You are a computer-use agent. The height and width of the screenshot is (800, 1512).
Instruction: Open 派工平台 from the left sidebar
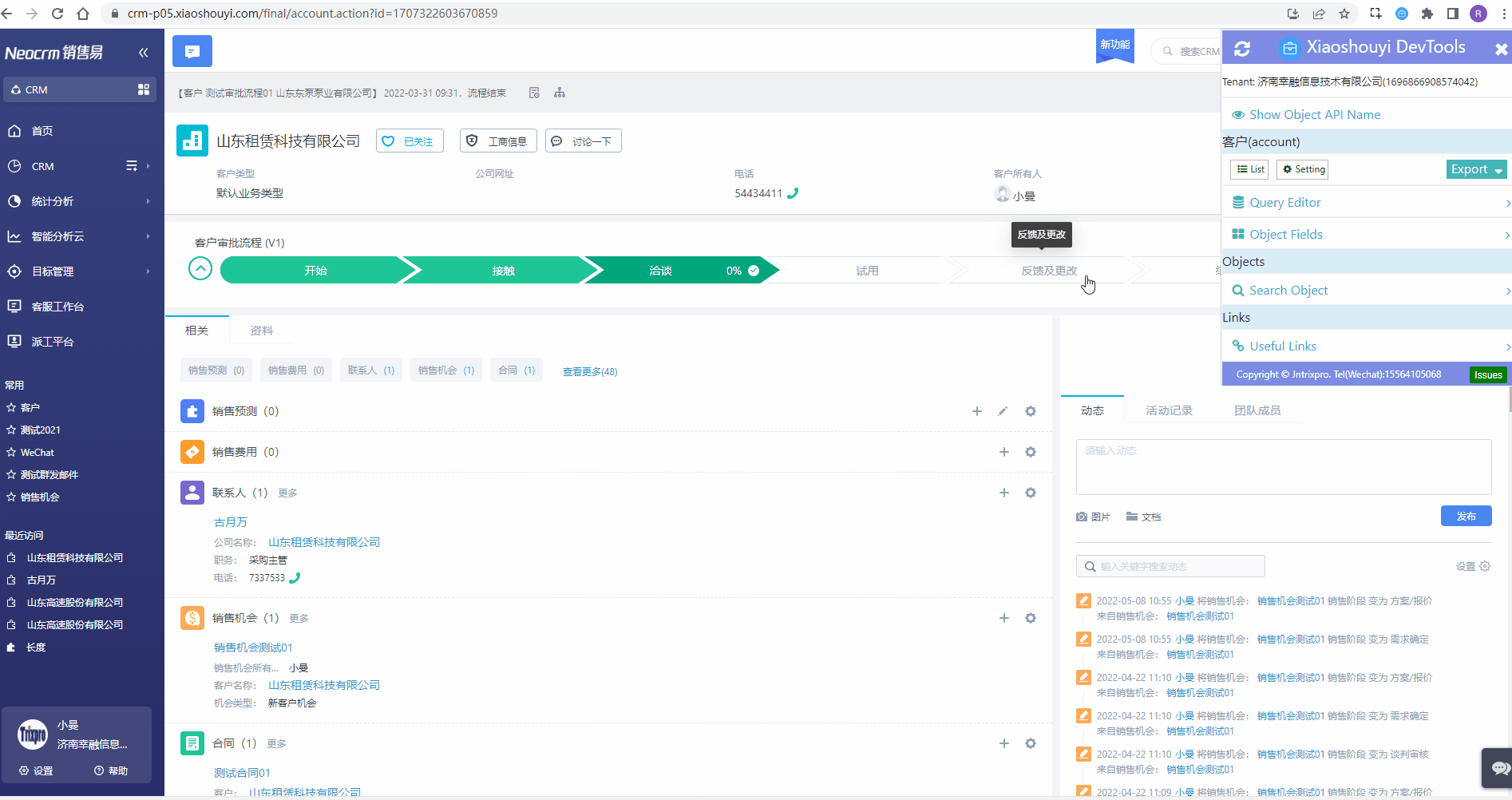pos(53,341)
